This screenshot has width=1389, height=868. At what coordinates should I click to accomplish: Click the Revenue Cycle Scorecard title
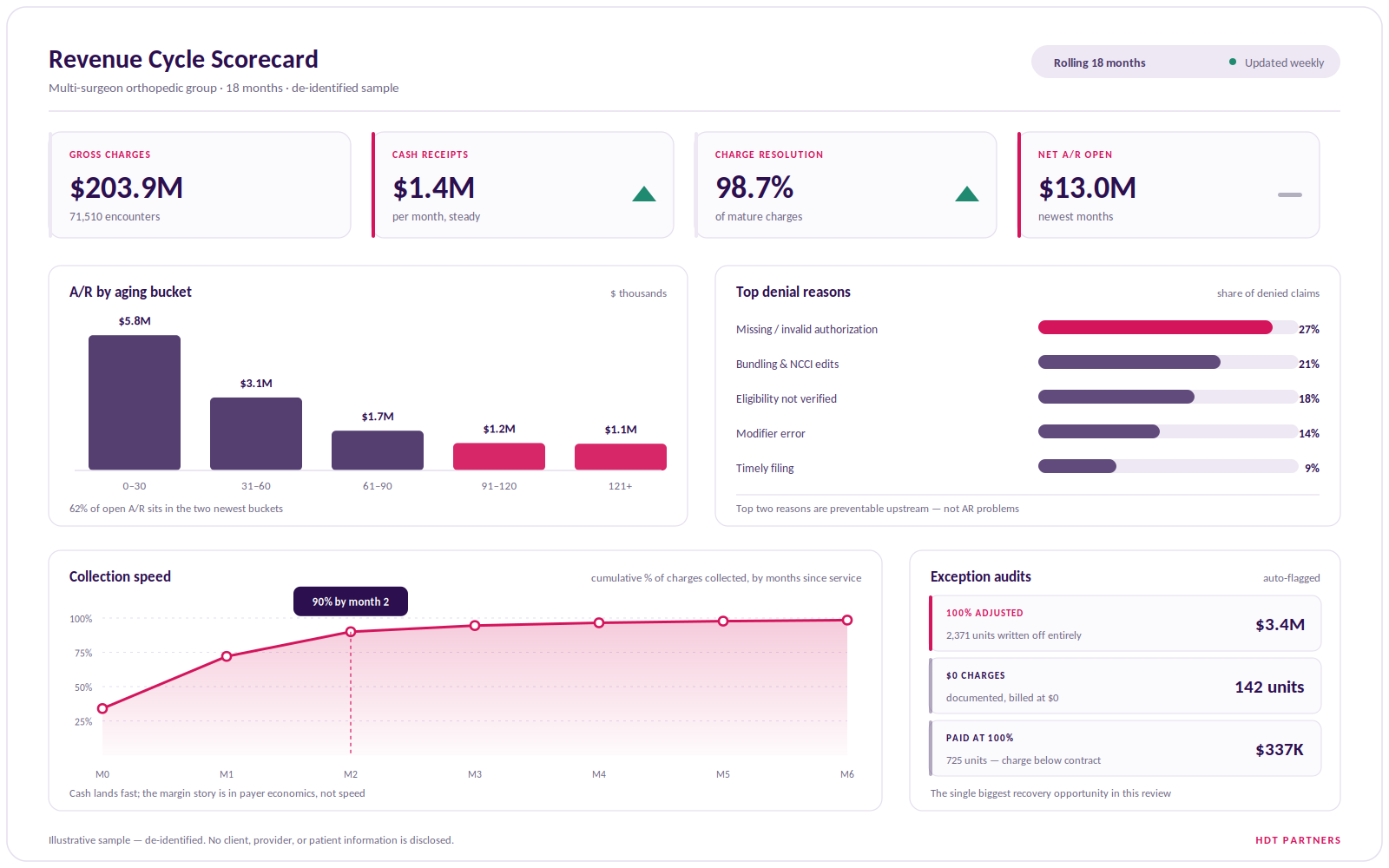(x=183, y=59)
